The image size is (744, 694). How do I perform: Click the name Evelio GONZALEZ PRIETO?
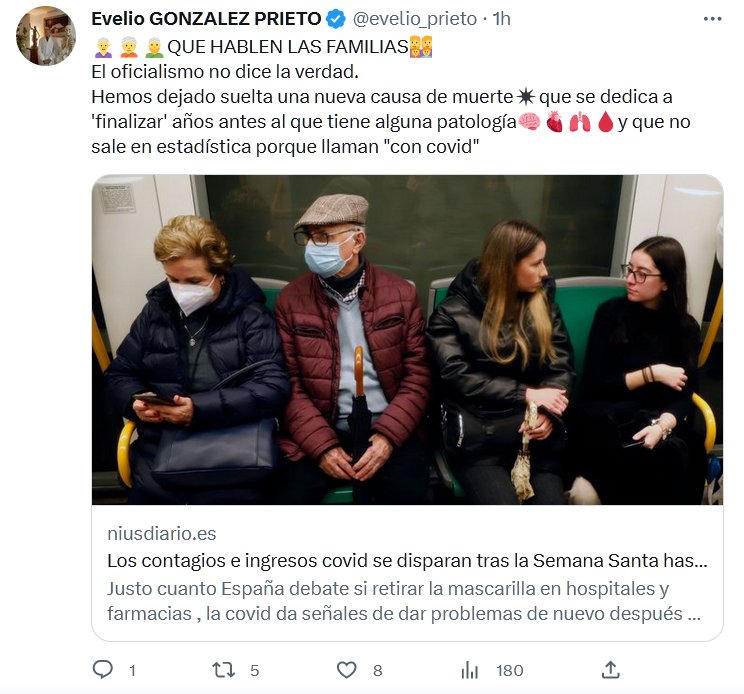pos(206,19)
